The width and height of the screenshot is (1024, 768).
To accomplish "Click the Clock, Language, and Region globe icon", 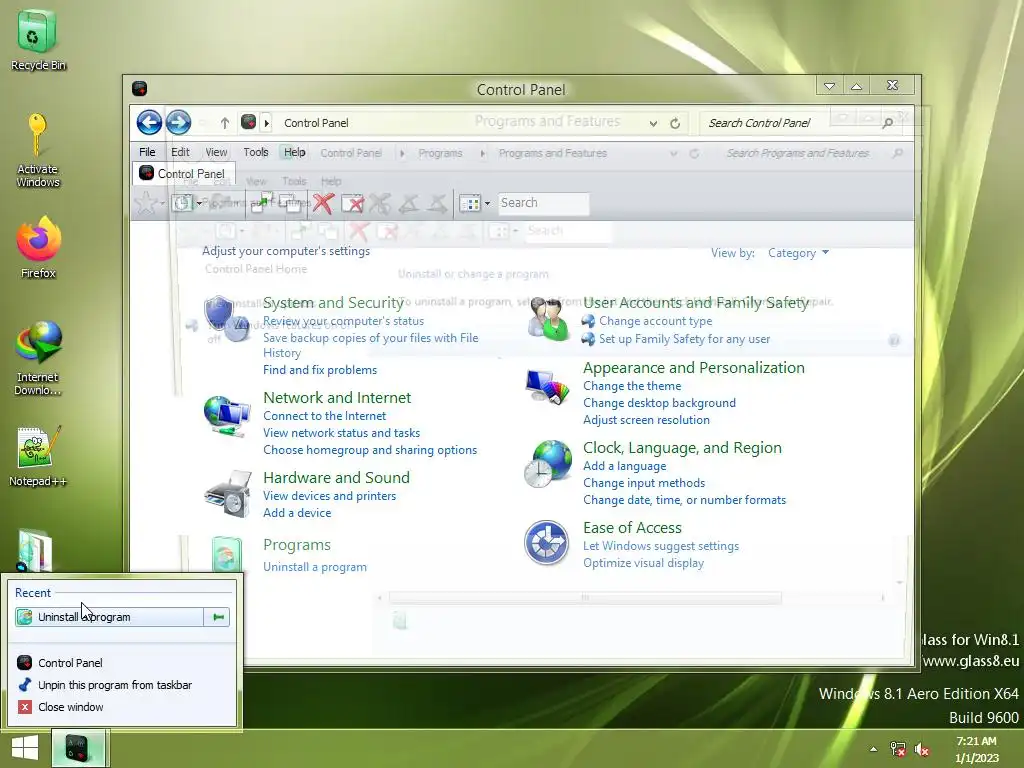I will click(x=547, y=464).
